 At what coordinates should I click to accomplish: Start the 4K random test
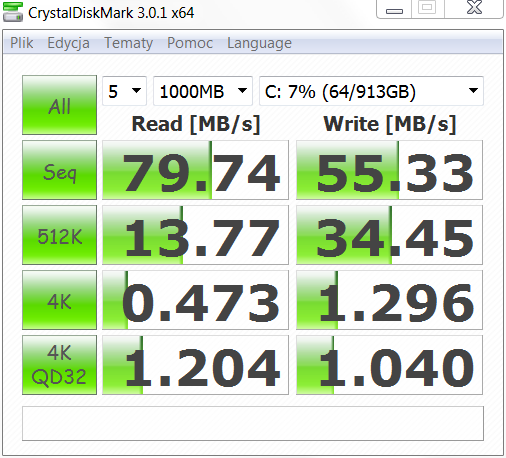click(x=59, y=300)
